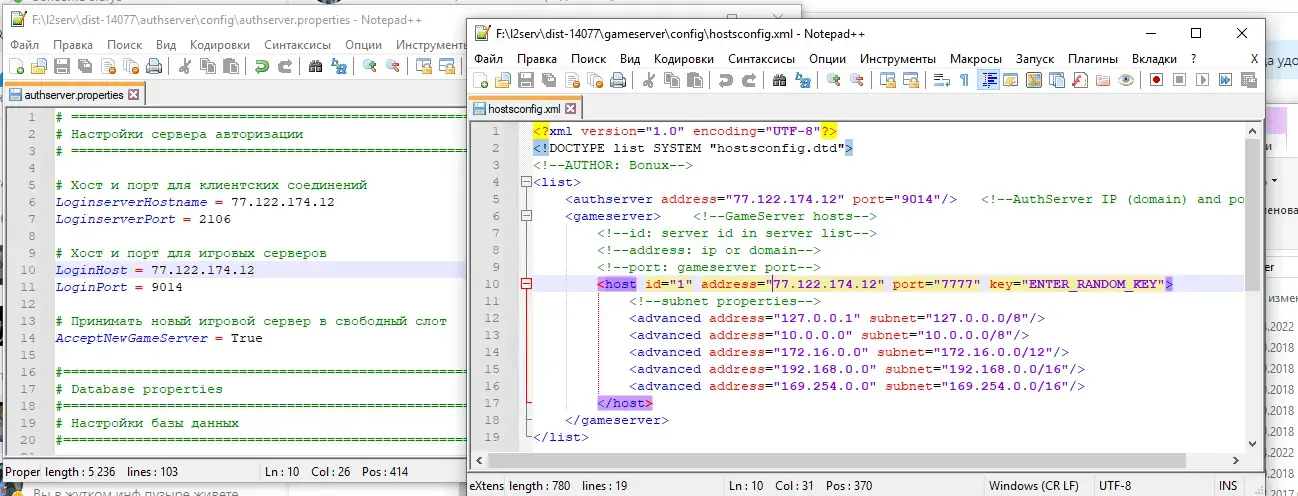This screenshot has width=1298, height=496.
Task: Click Copy icon in hostsconfig.xml window toolbar
Action: click(x=671, y=80)
